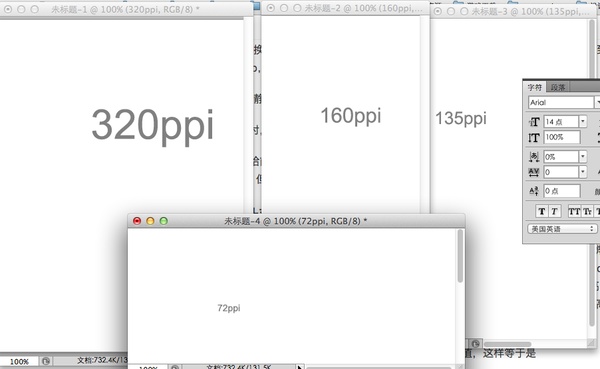Open the 美国英语 language dropdown

point(562,229)
